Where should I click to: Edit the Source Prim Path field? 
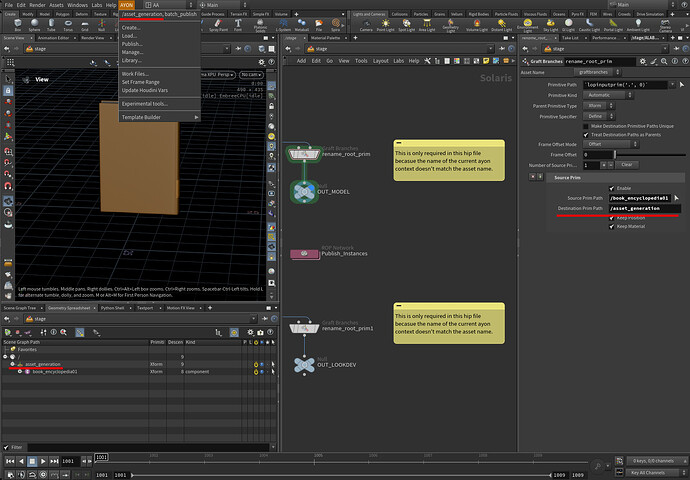640,198
